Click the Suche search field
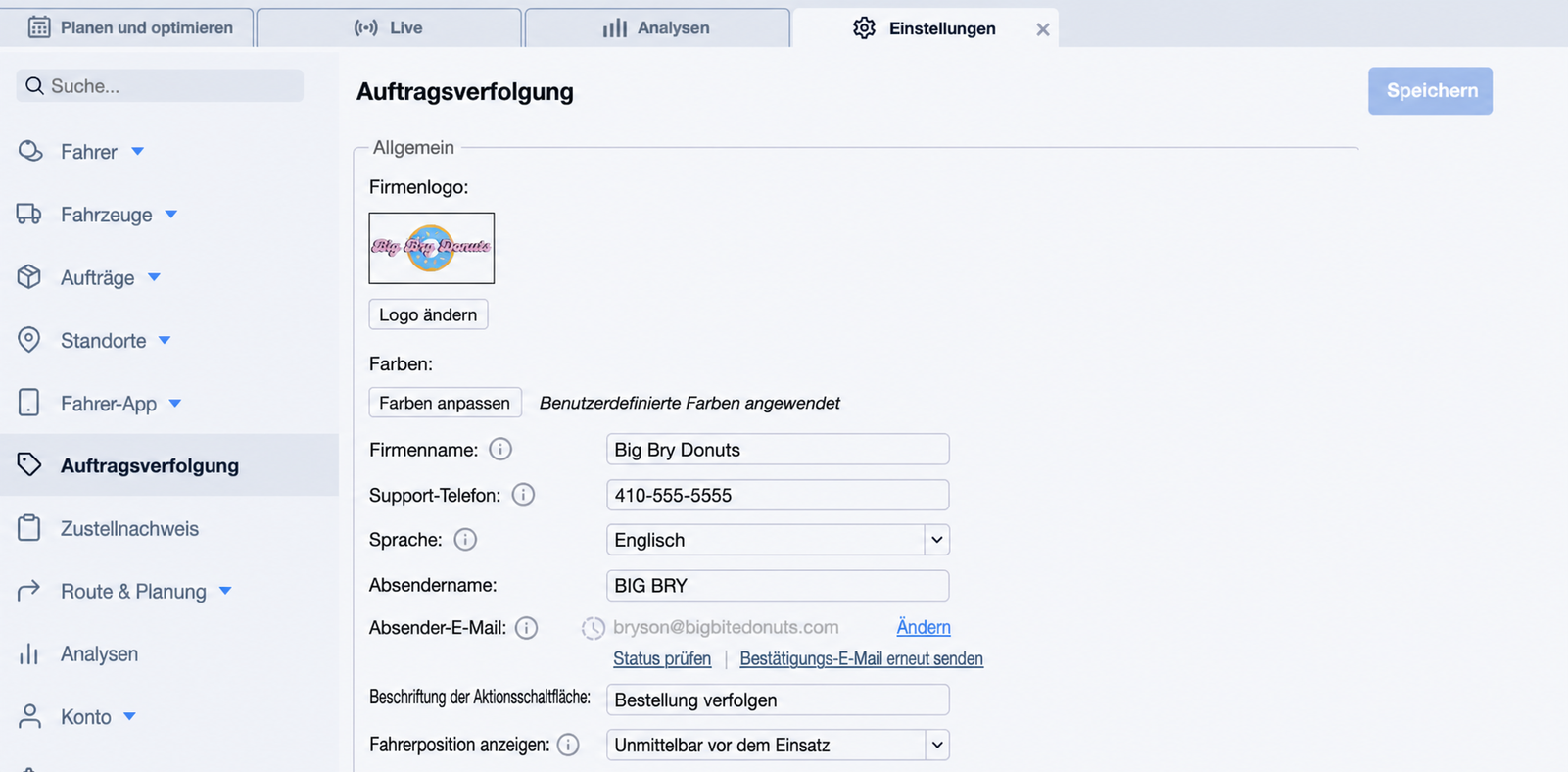 point(160,86)
